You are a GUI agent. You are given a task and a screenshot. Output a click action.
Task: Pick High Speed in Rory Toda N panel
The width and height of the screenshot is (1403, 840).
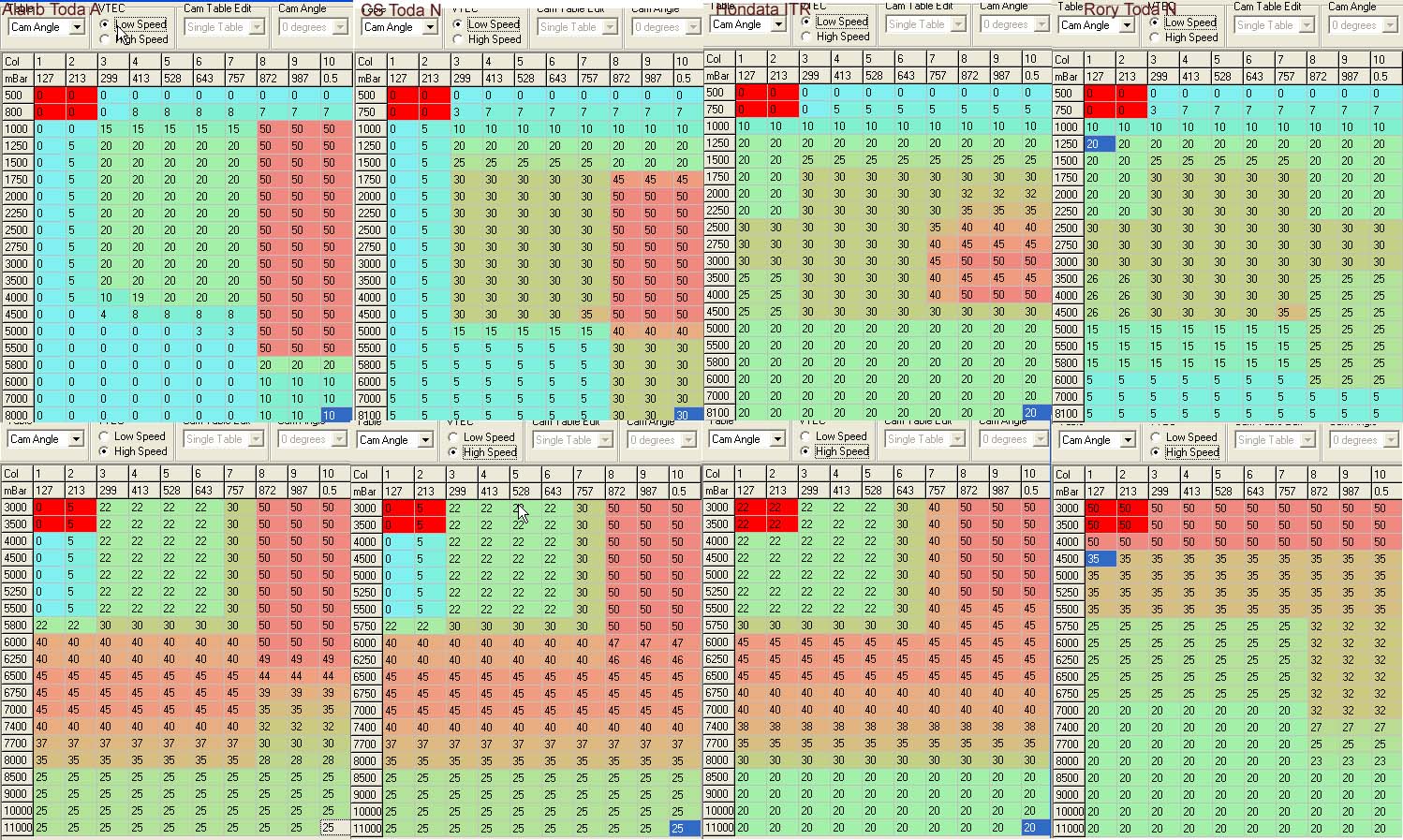point(1155,37)
